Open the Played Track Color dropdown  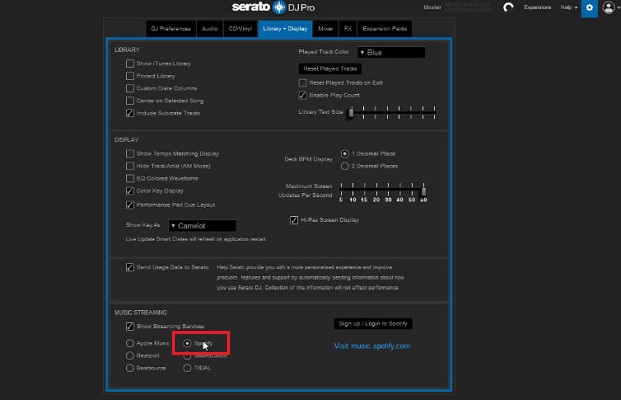(x=391, y=52)
